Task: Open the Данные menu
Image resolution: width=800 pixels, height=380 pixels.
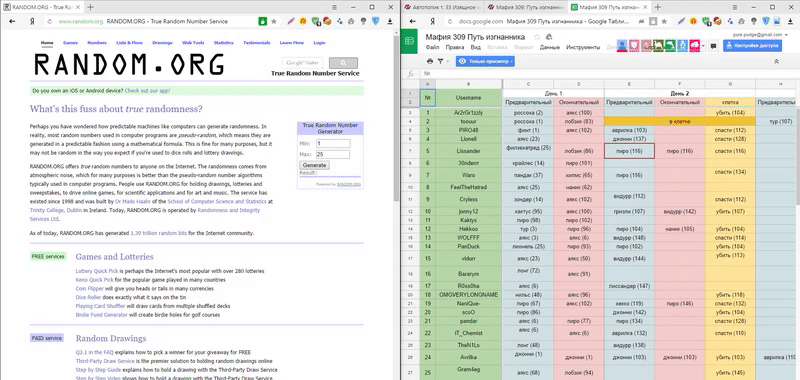Action: 549,47
